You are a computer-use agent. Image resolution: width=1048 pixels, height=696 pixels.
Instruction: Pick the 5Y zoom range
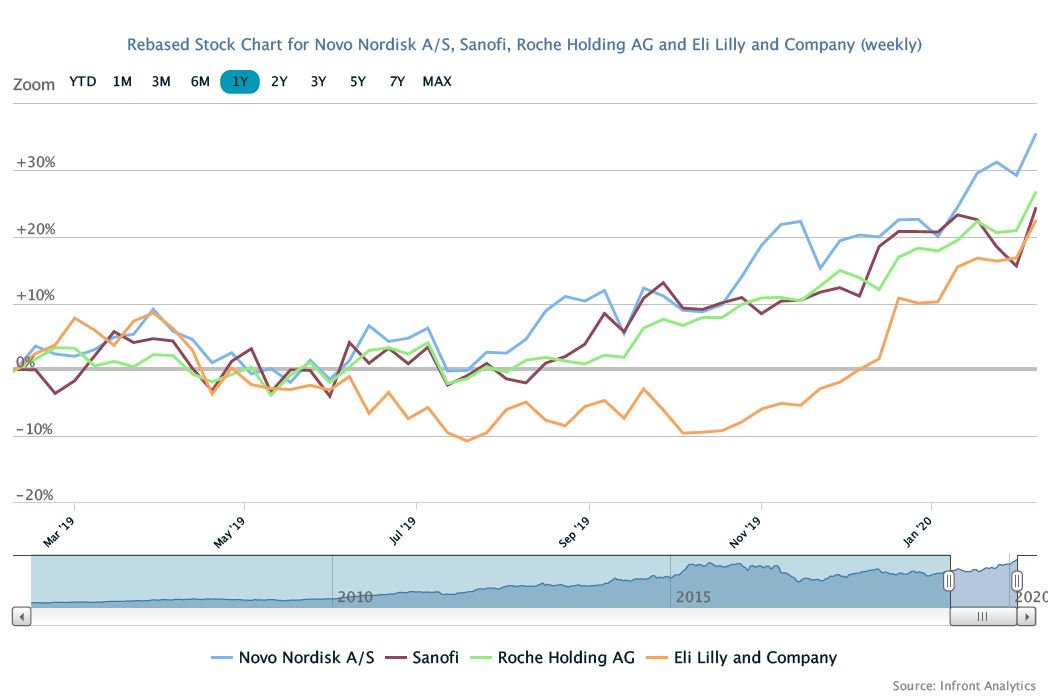pos(358,82)
